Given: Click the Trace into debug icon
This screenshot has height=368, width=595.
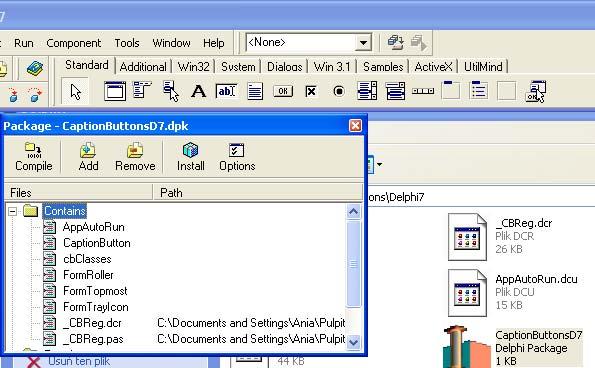Looking at the screenshot, I should (x=13, y=95).
